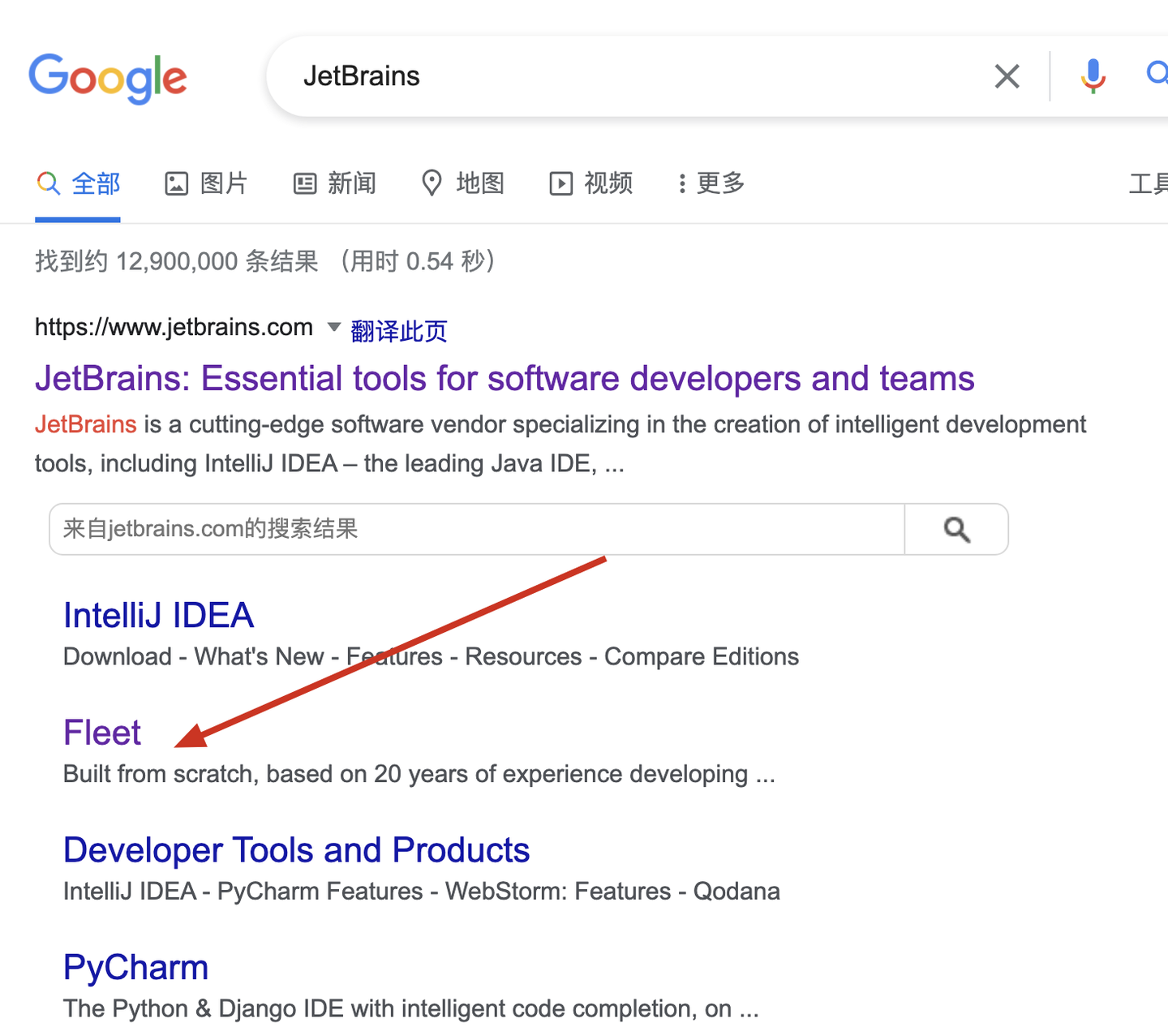Open the JetBrains homepage result link

504,378
